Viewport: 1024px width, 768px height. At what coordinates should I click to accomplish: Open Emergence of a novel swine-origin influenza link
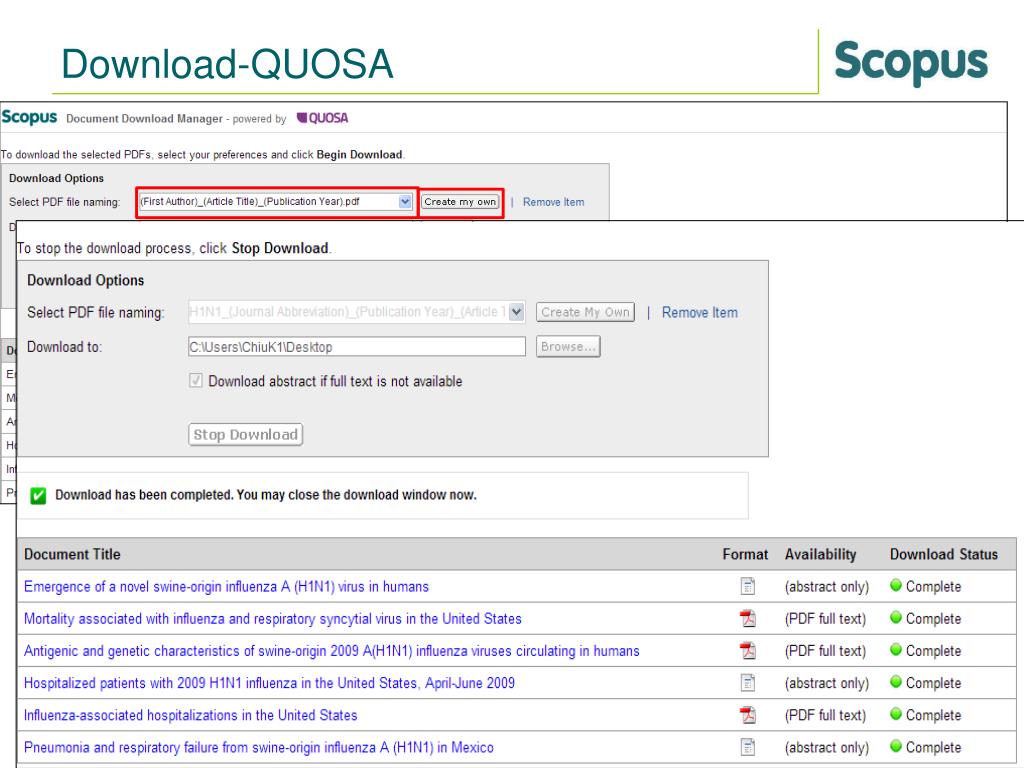(x=227, y=586)
